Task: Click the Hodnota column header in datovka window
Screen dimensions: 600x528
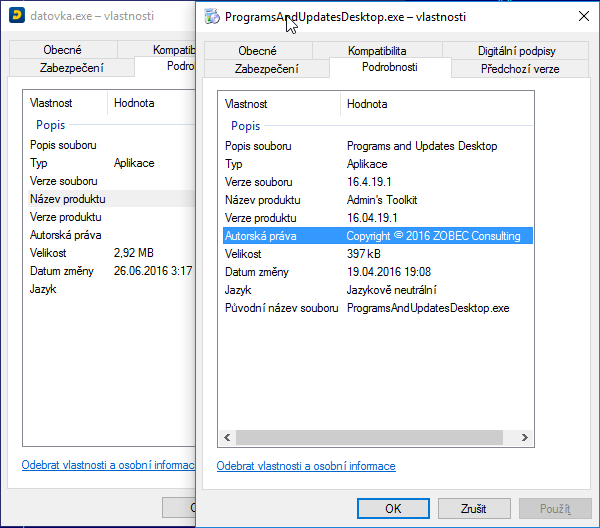Action: pos(151,103)
